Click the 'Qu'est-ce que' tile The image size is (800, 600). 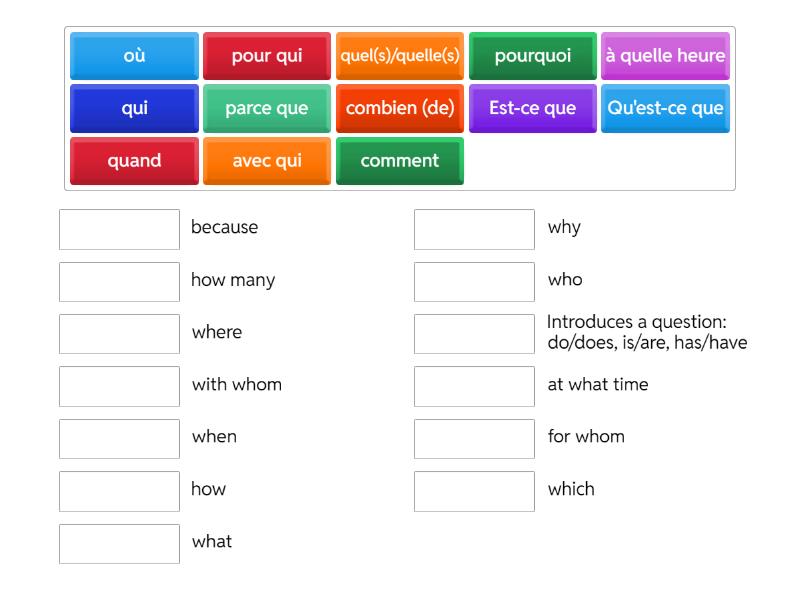[665, 108]
